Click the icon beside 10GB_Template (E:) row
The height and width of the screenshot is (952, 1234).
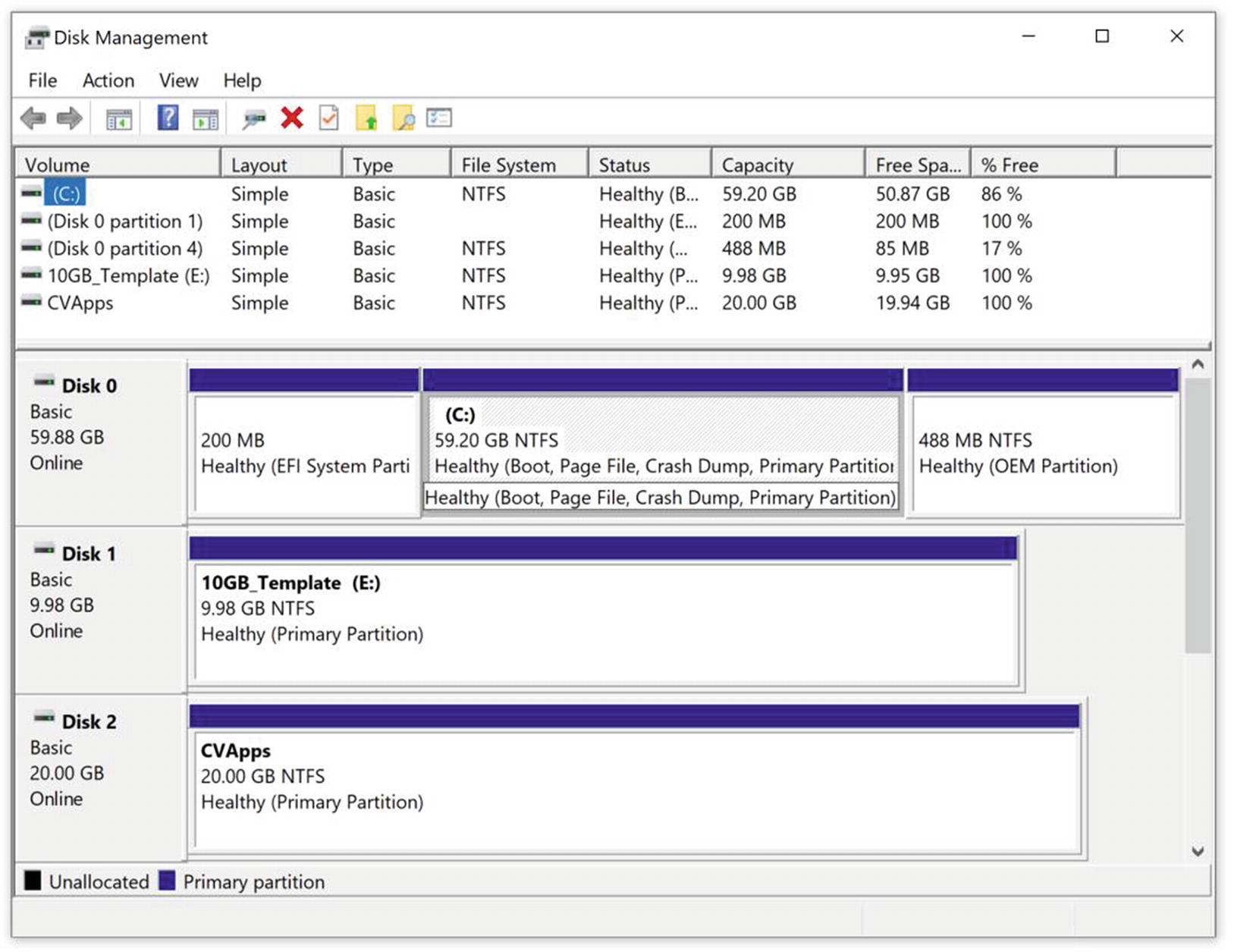click(x=32, y=275)
